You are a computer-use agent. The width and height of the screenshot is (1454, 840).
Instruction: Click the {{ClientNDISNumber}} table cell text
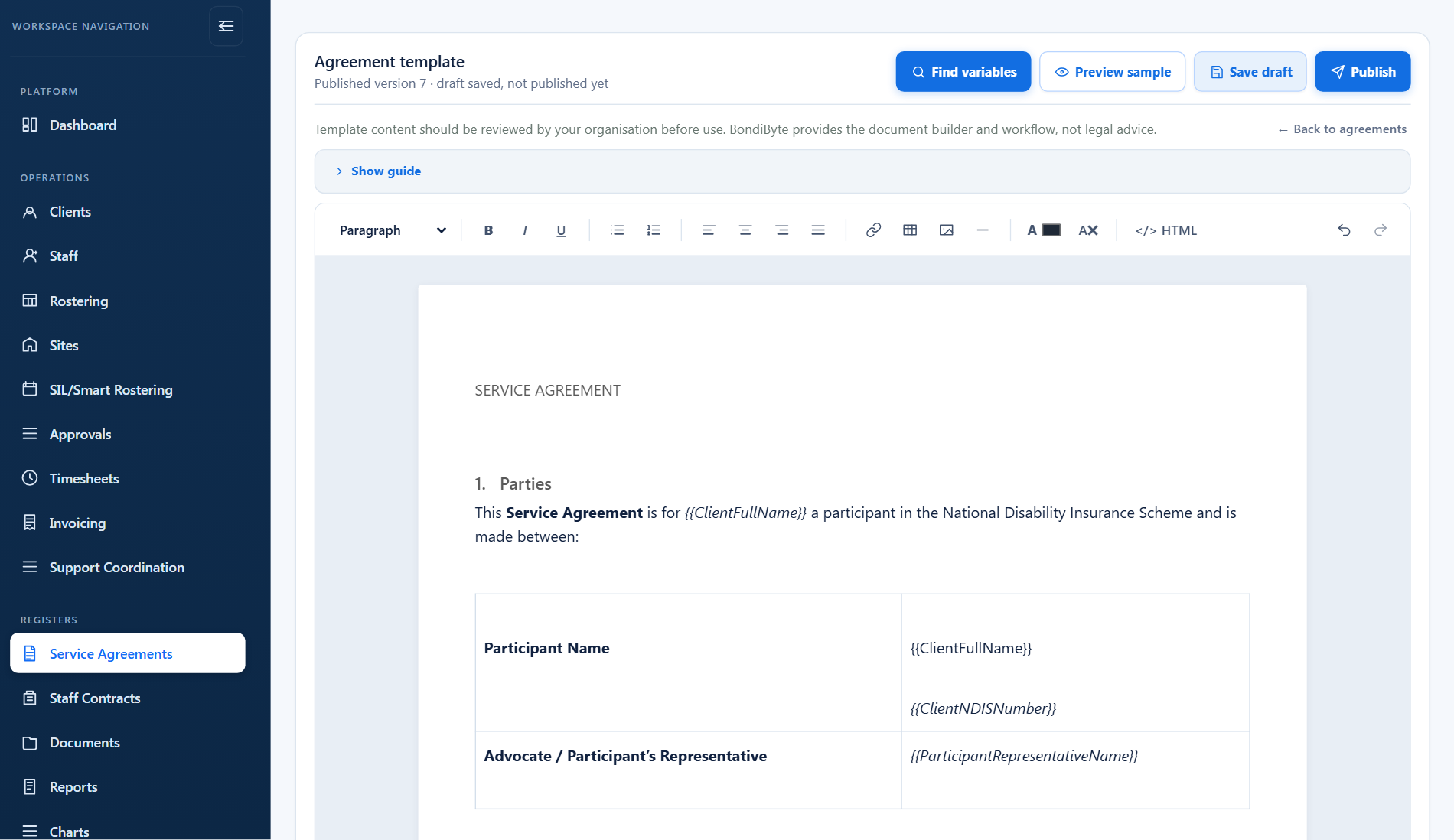coord(983,708)
